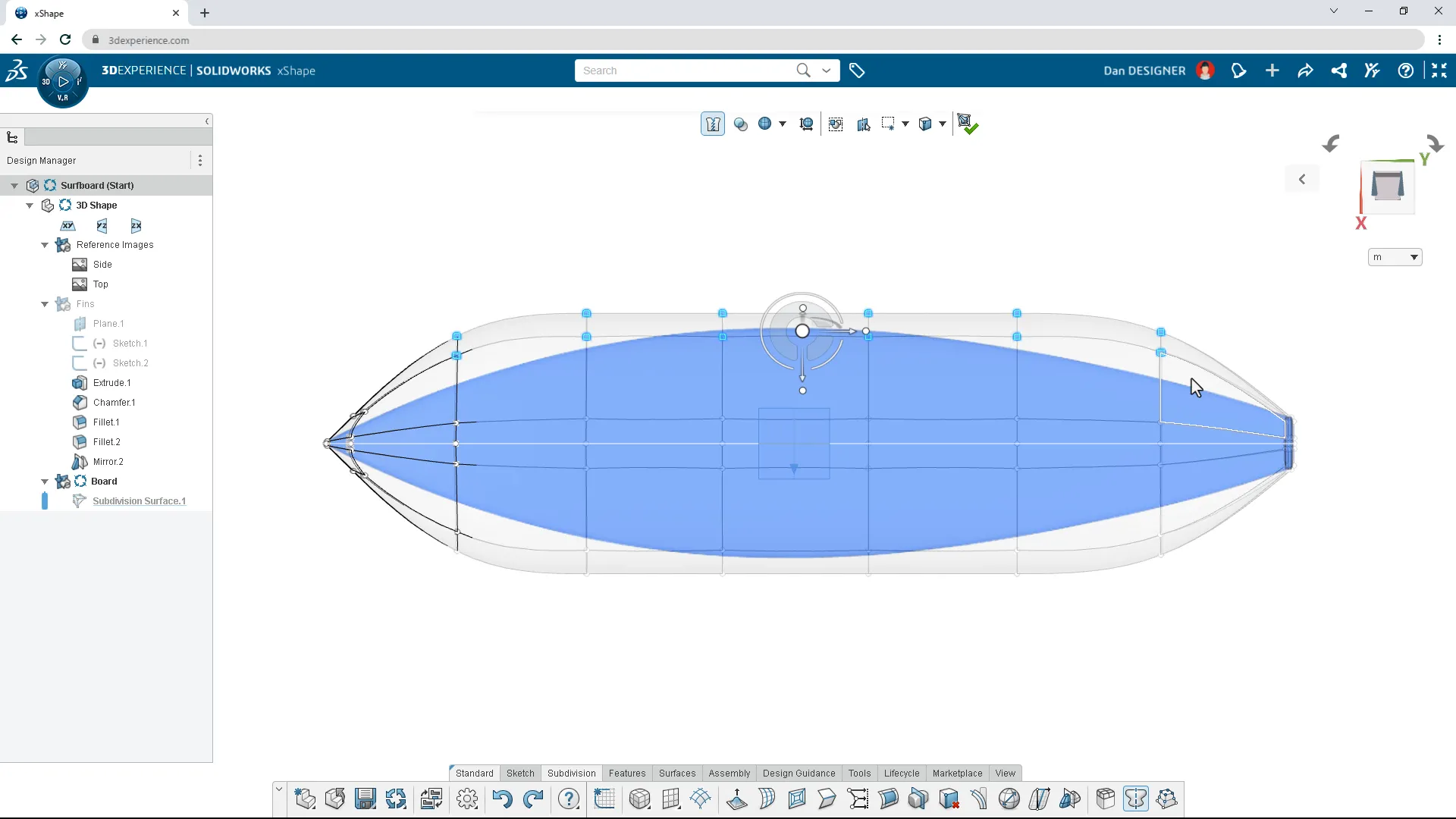Open the units dropdown showing m

1395,257
